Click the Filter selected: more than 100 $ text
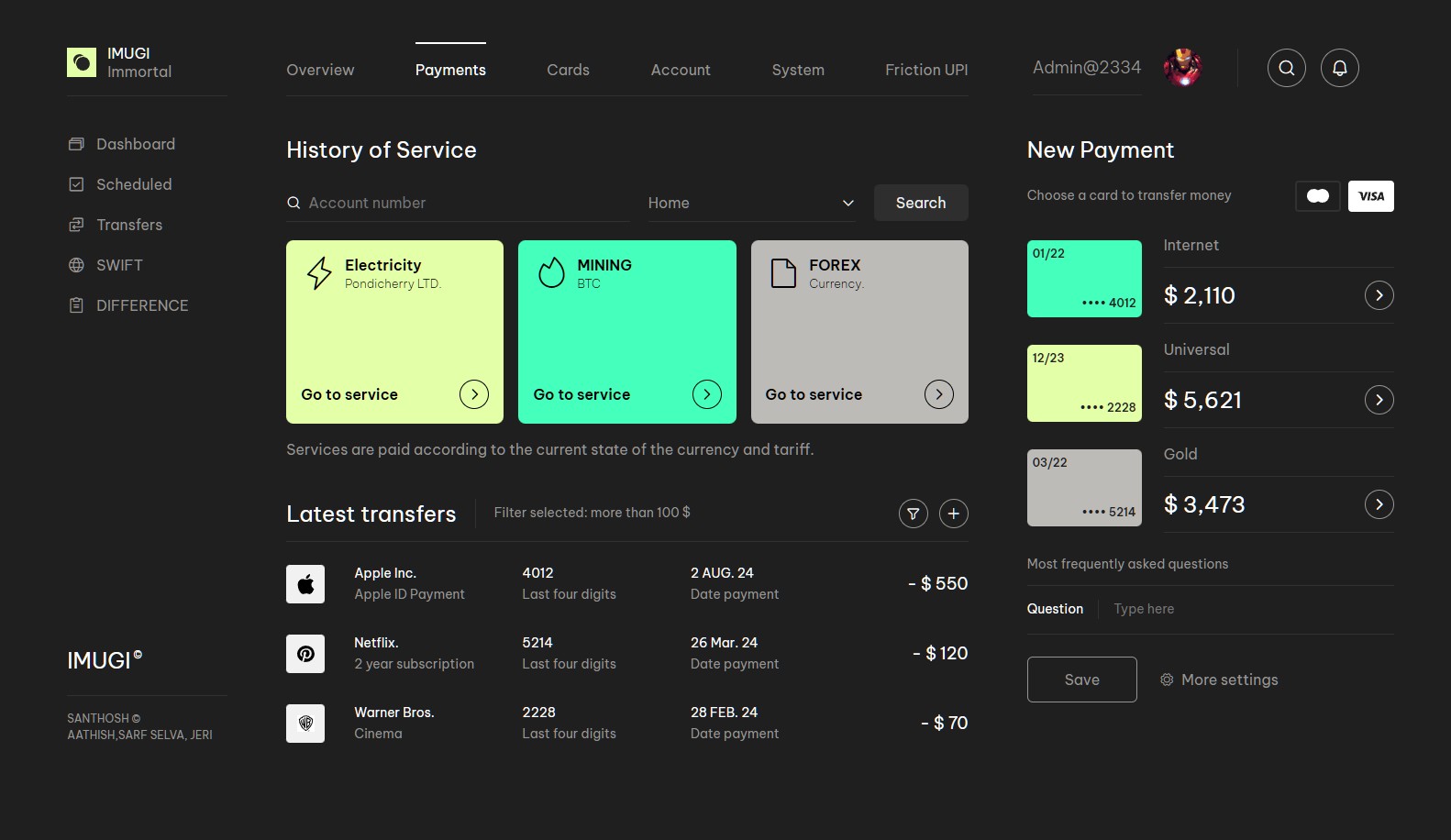This screenshot has width=1451, height=840. click(592, 513)
